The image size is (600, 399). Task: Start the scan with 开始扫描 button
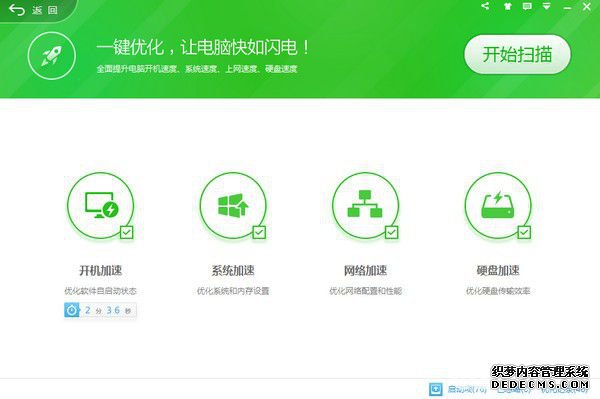point(517,54)
